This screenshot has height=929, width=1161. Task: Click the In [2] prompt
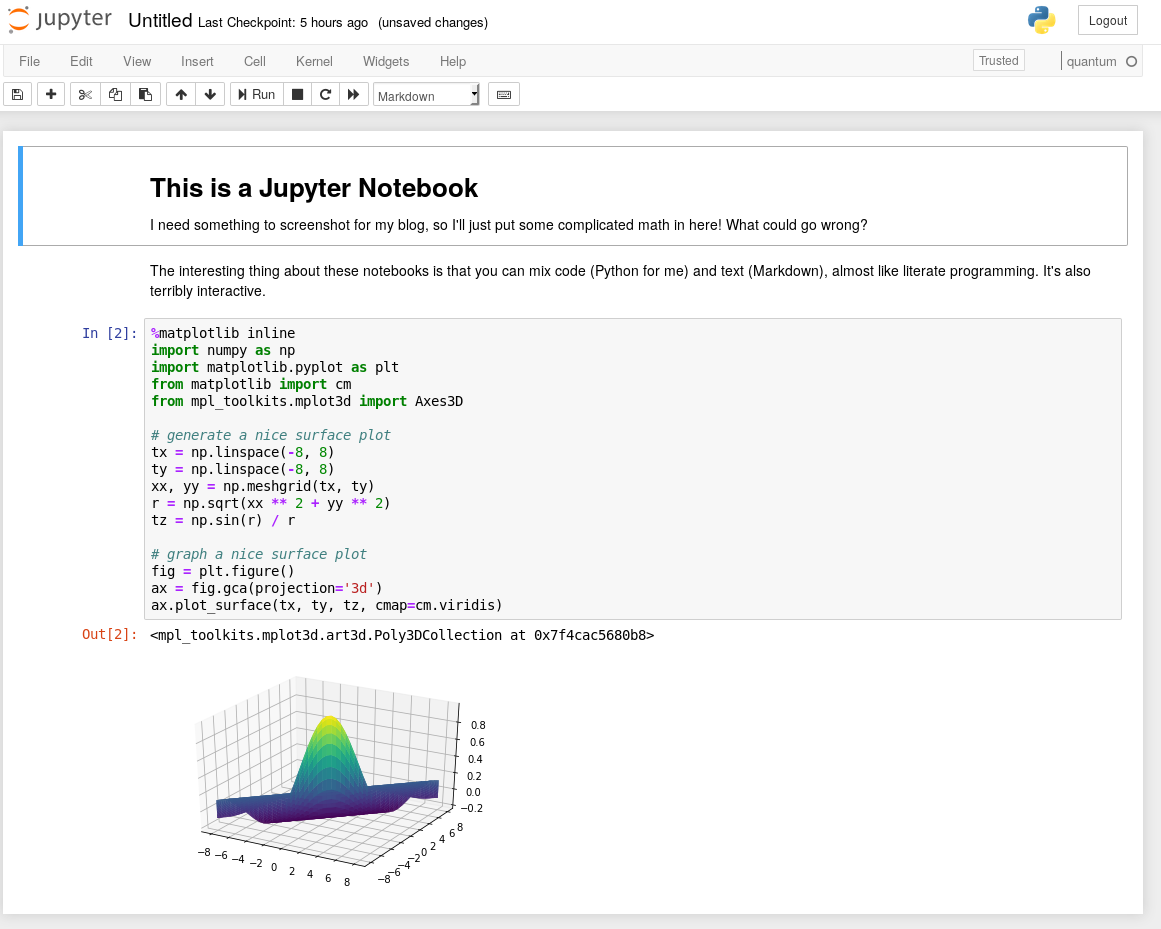point(110,333)
